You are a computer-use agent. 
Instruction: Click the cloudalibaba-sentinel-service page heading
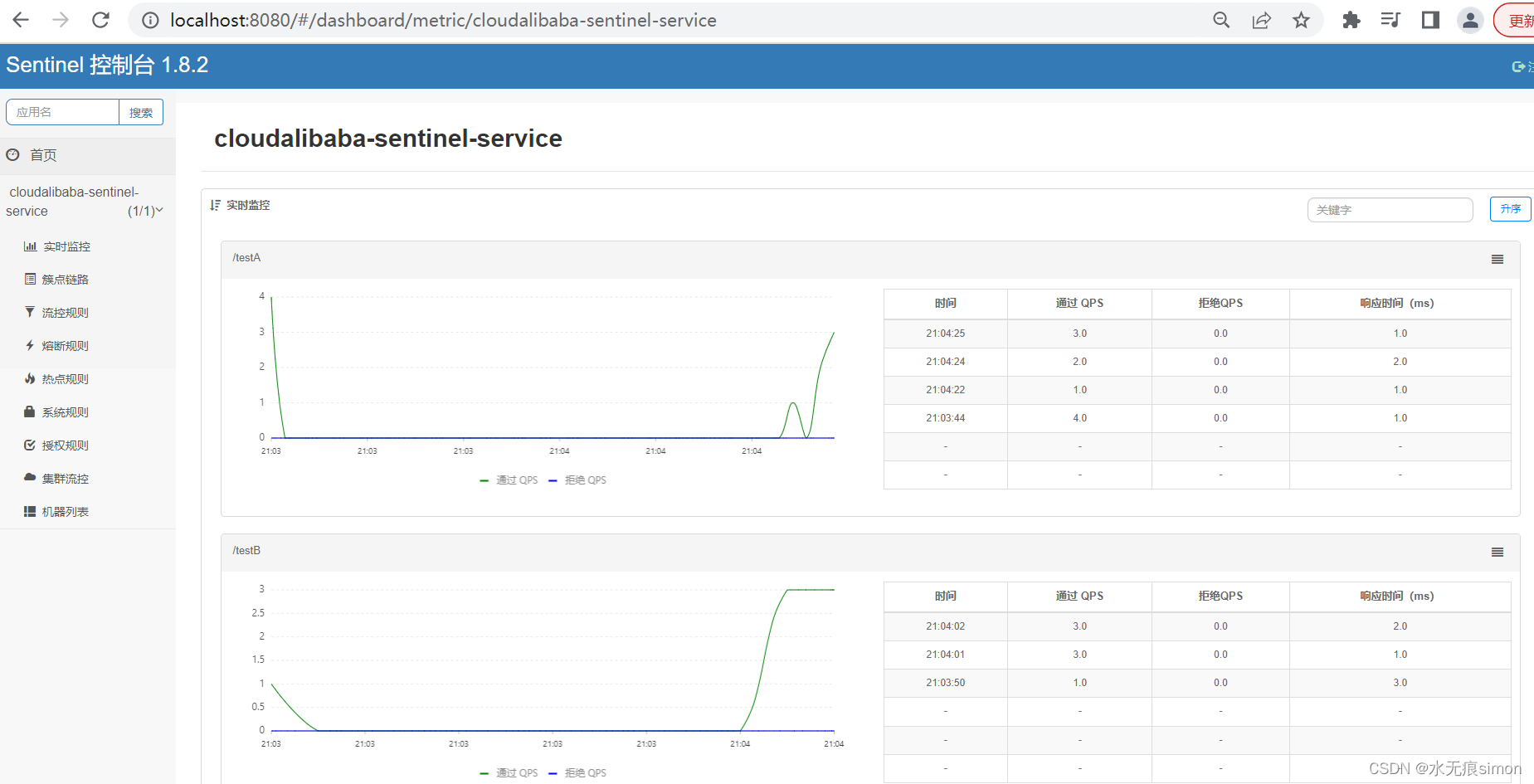388,139
